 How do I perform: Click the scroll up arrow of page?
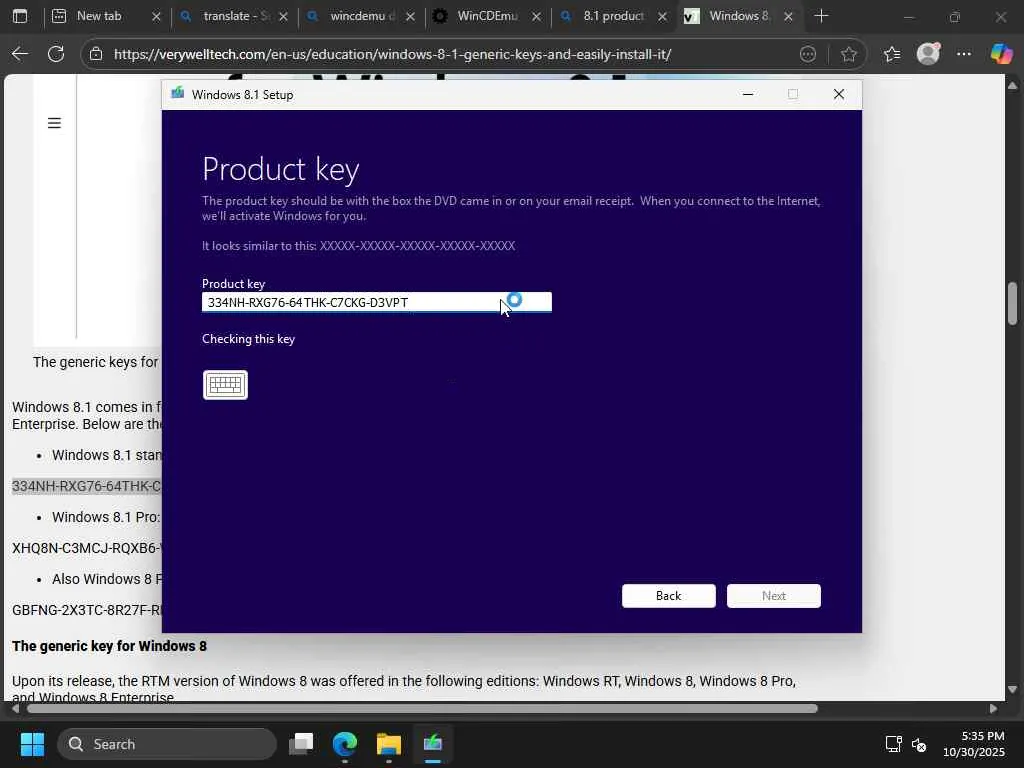(x=1012, y=86)
